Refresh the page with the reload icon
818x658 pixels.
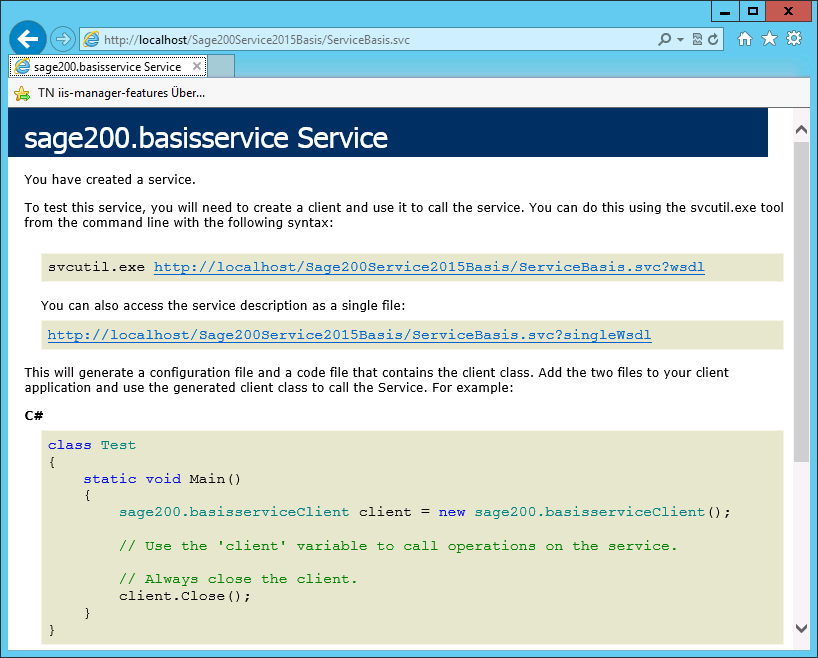click(713, 39)
